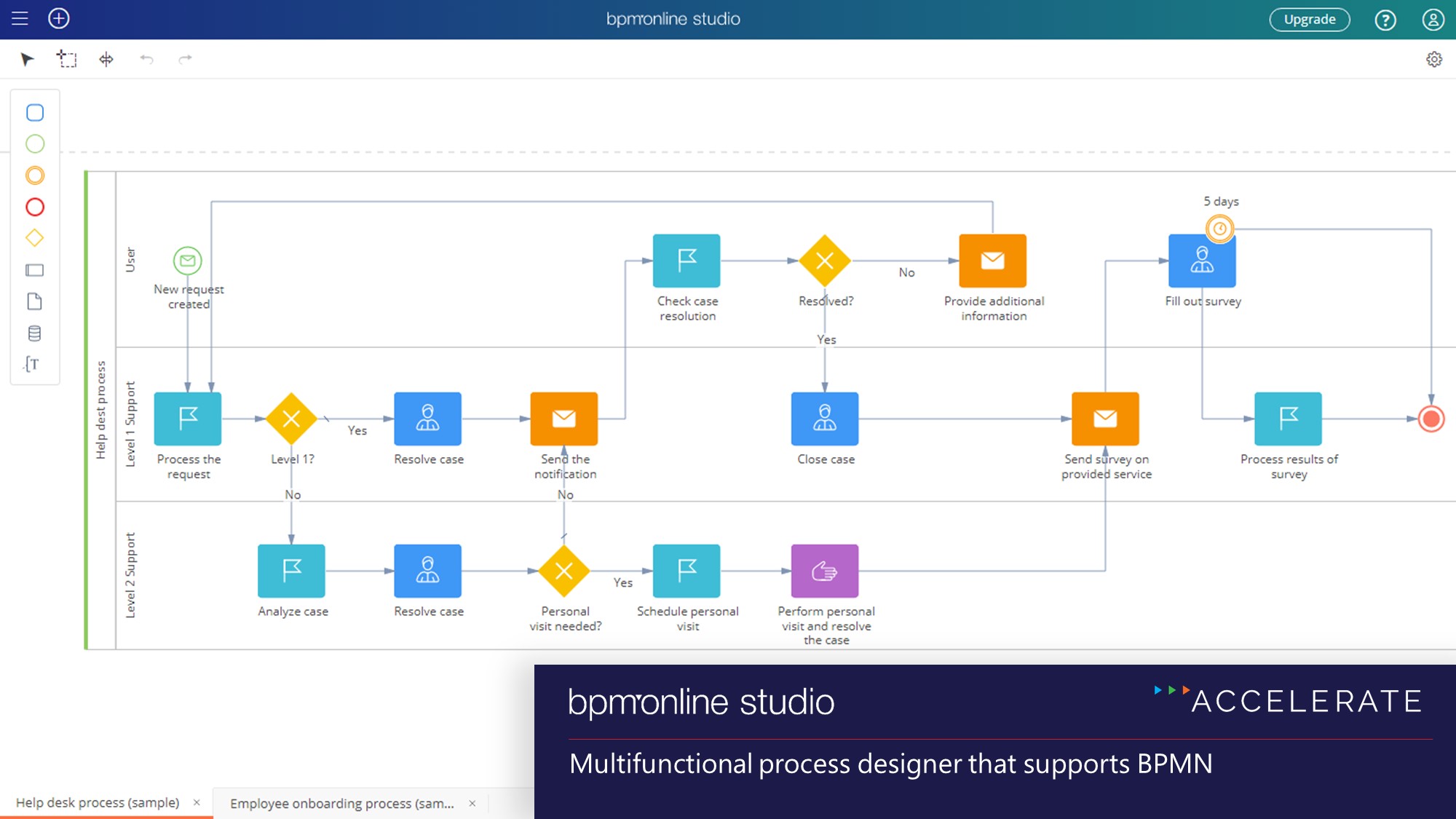Click the Upgrade button
This screenshot has height=819, width=1456.
click(1310, 20)
